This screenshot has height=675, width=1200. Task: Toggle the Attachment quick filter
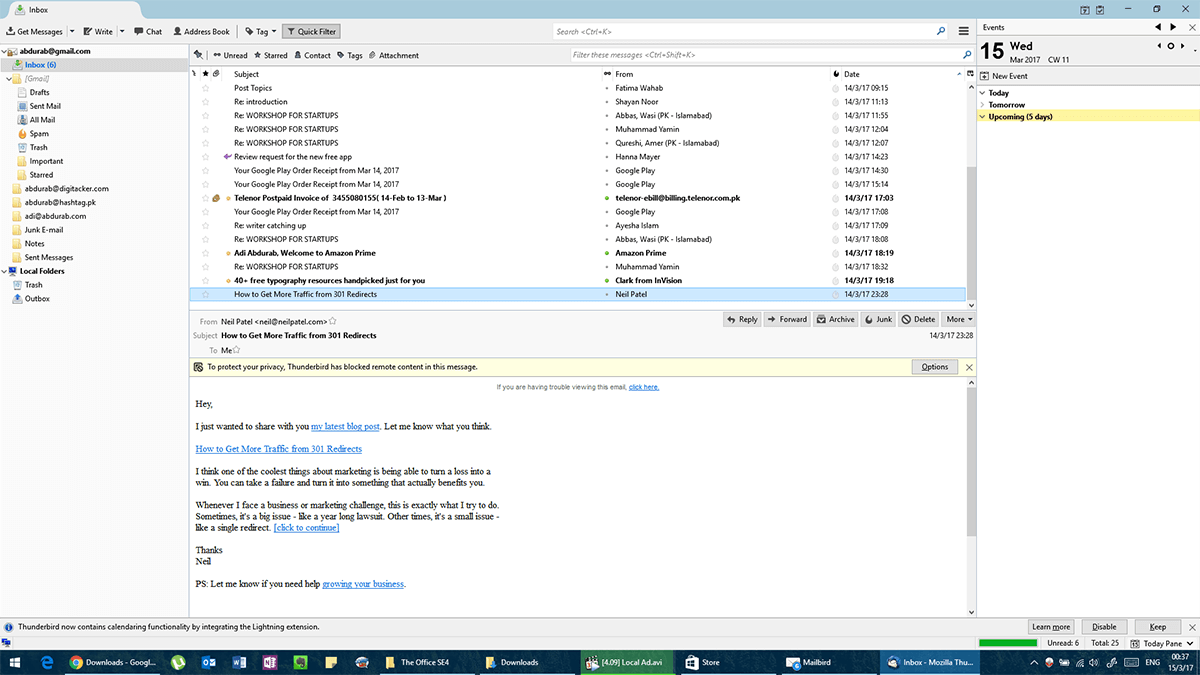393,55
